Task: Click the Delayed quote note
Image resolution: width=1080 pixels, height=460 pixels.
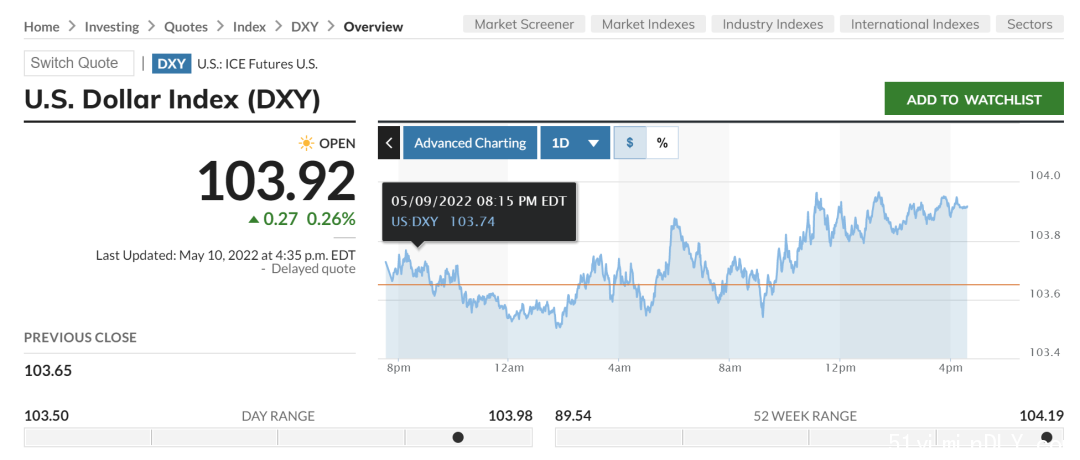Action: (309, 269)
